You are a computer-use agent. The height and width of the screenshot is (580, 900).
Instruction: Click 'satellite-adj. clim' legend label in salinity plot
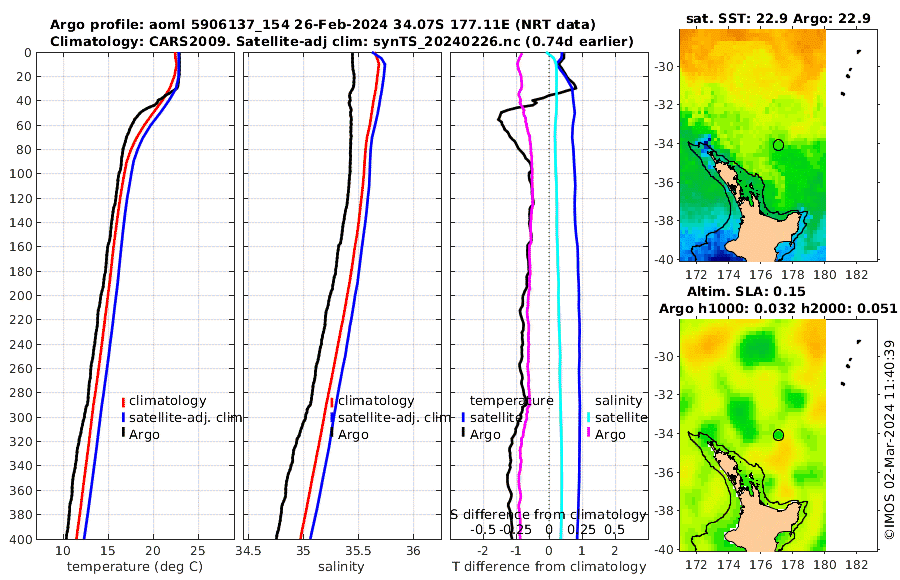coord(394,417)
